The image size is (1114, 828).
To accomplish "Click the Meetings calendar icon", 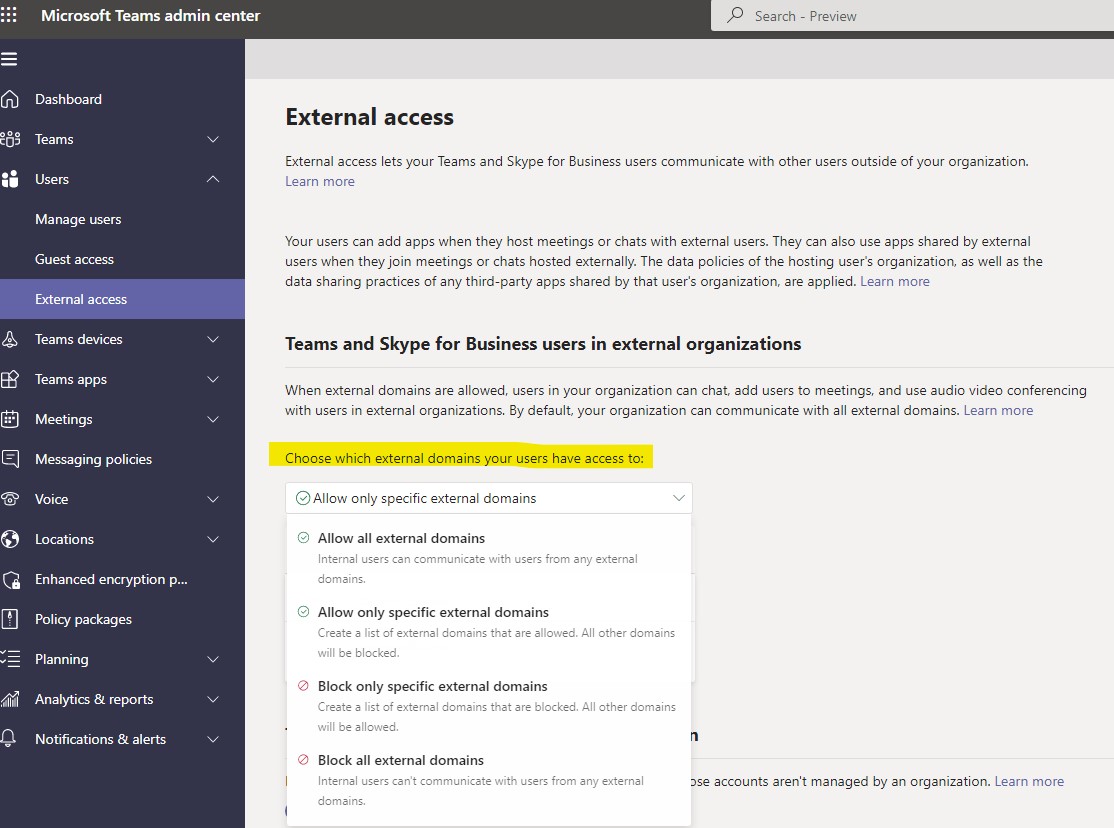I will pyautogui.click(x=10, y=419).
